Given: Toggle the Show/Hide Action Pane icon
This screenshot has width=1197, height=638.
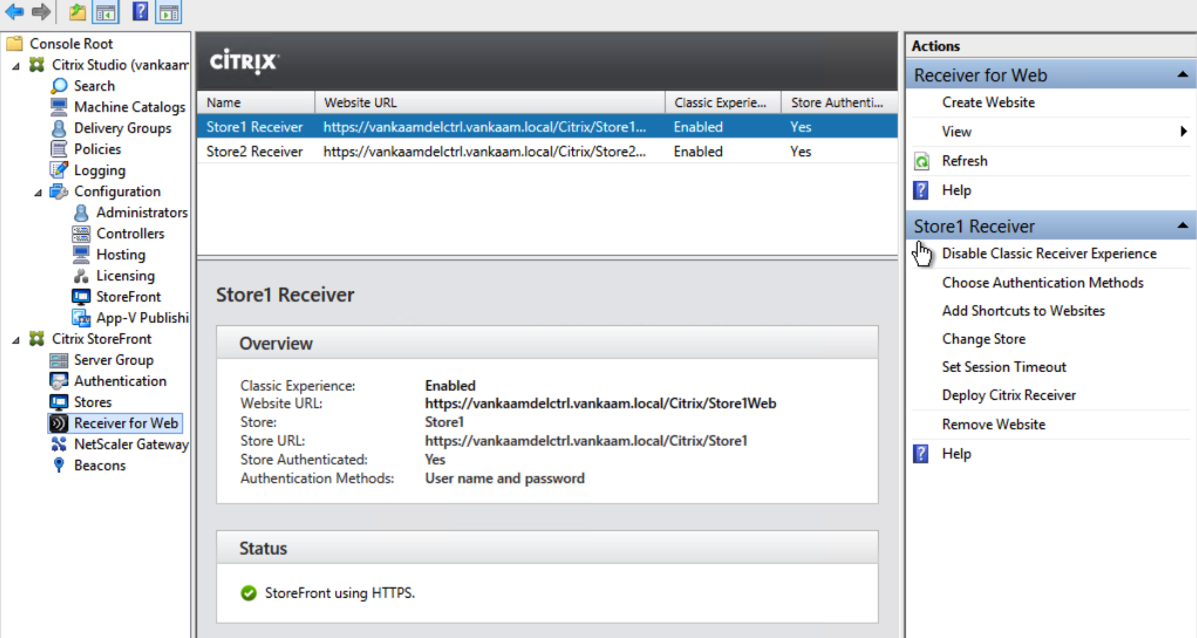Looking at the screenshot, I should [x=169, y=11].
